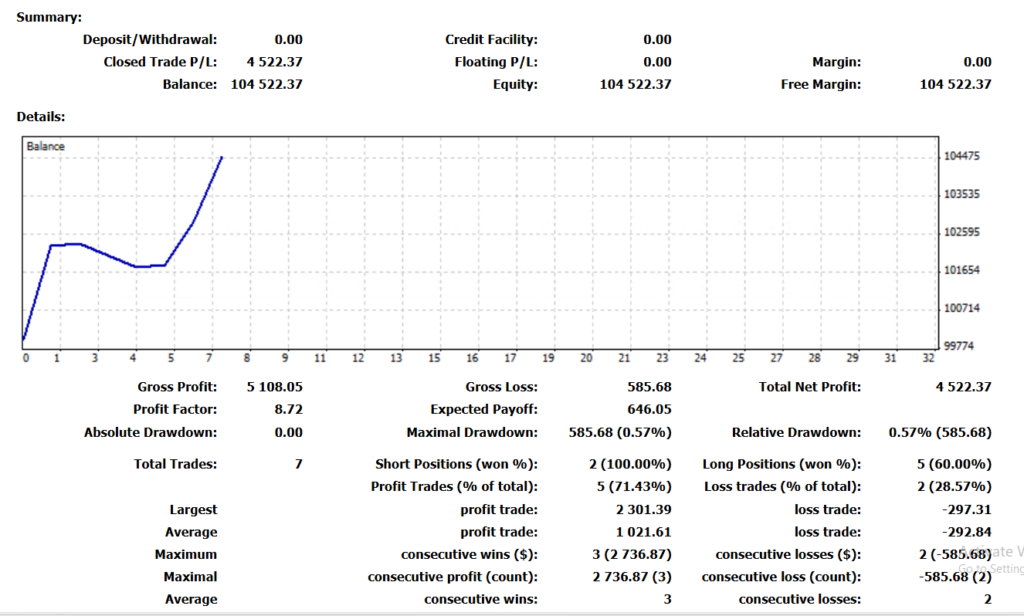Select the Expected Payoff value 646.05
The height and width of the screenshot is (616, 1024).
[x=648, y=409]
